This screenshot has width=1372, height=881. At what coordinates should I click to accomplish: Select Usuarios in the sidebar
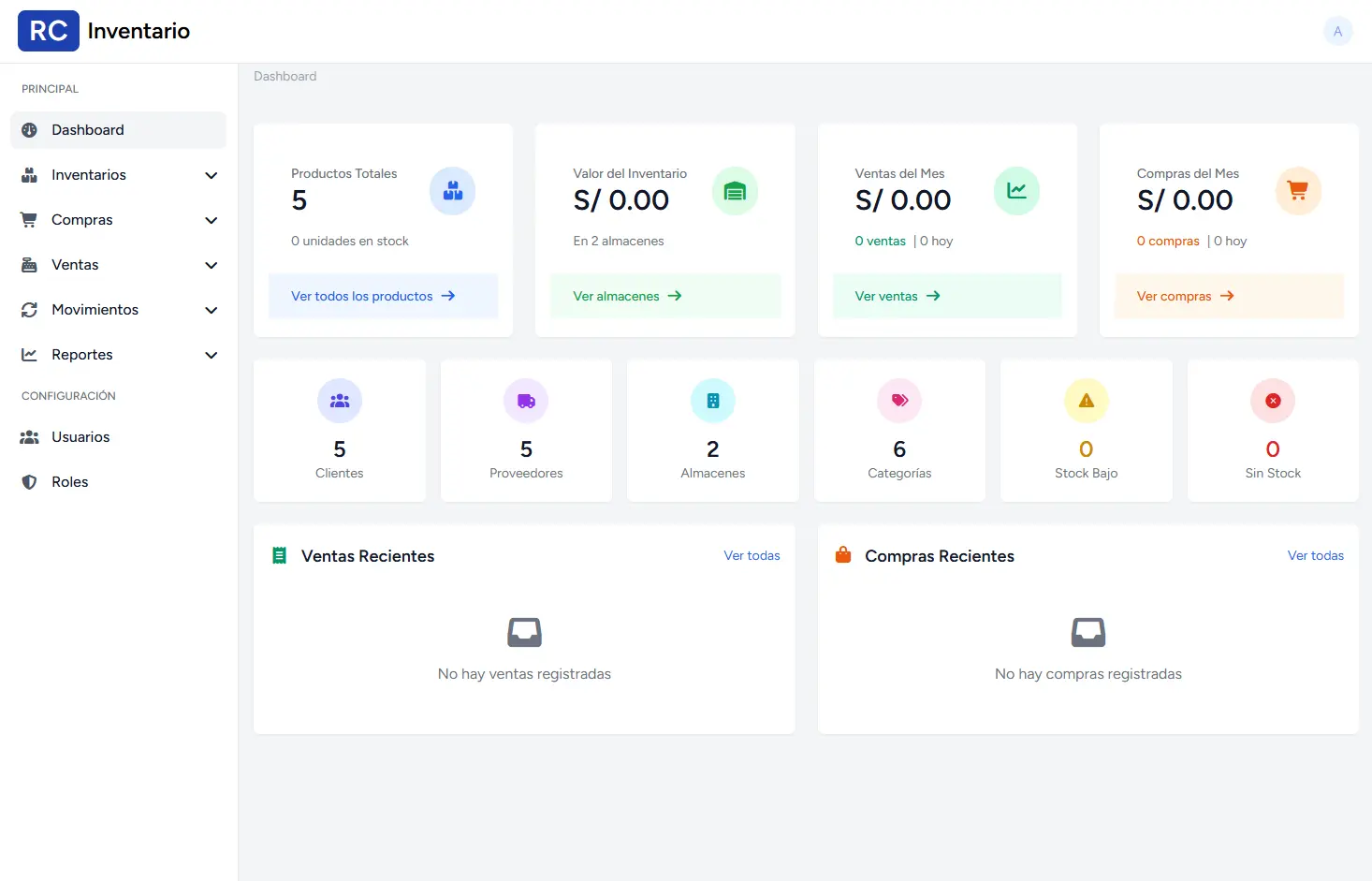click(80, 437)
